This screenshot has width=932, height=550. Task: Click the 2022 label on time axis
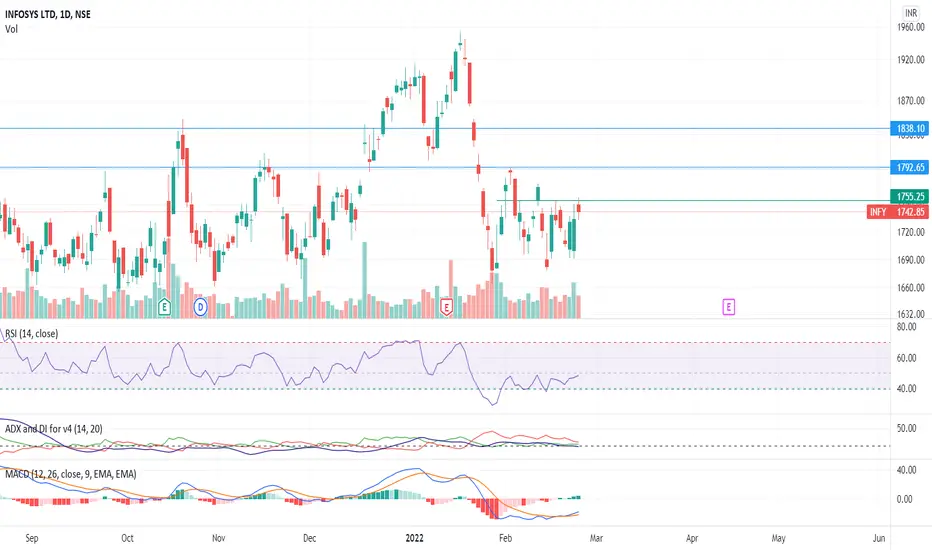pyautogui.click(x=414, y=538)
